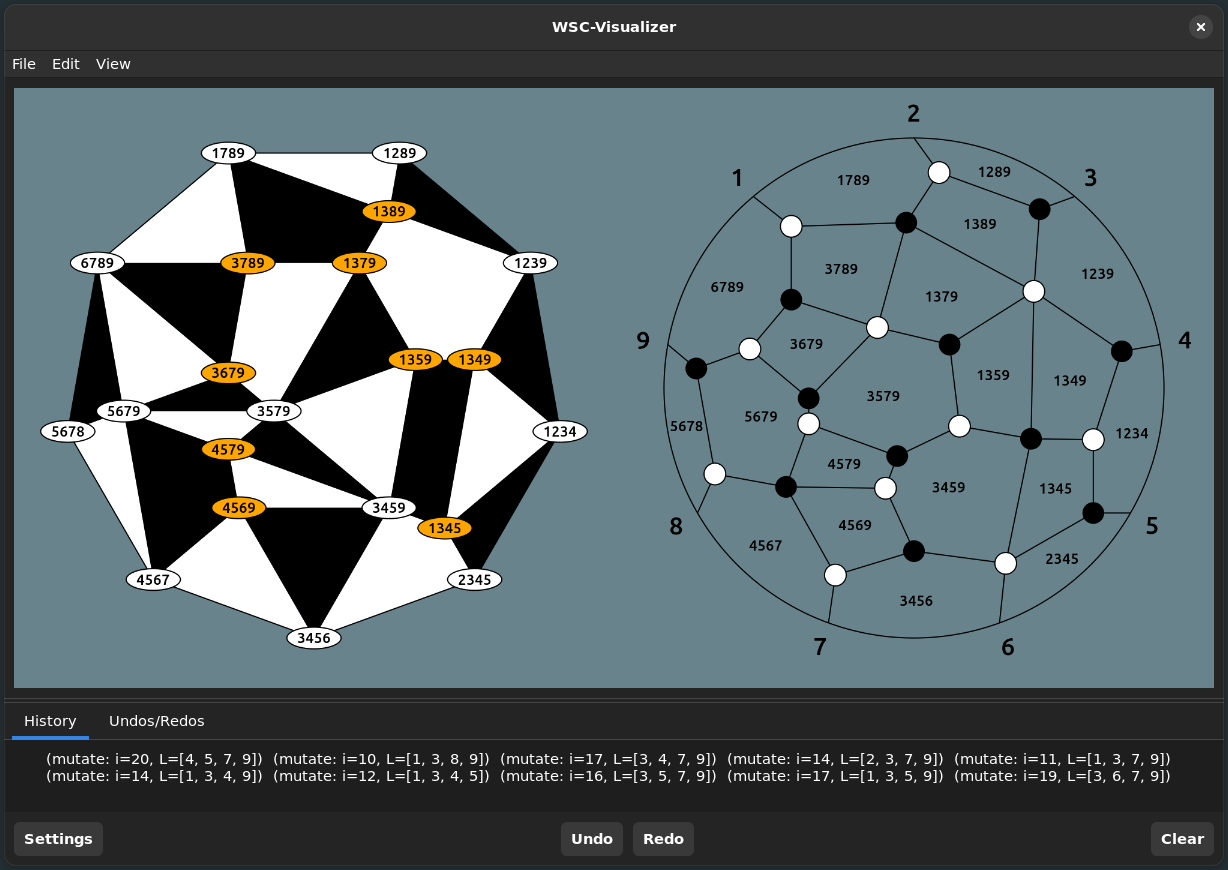
Task: Select orange node labeled 3679
Action: click(x=228, y=373)
